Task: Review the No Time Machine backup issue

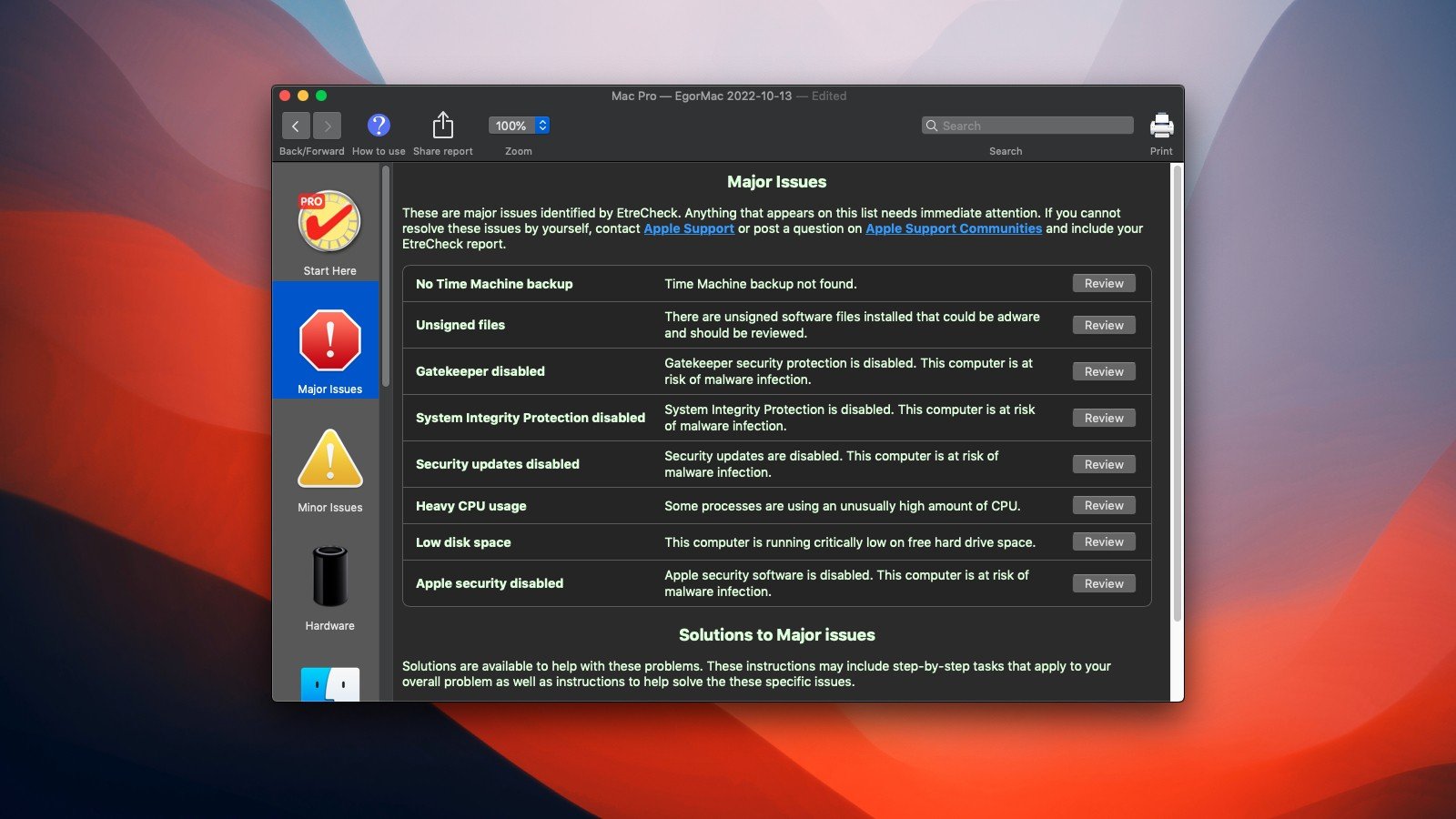Action: [x=1104, y=284]
